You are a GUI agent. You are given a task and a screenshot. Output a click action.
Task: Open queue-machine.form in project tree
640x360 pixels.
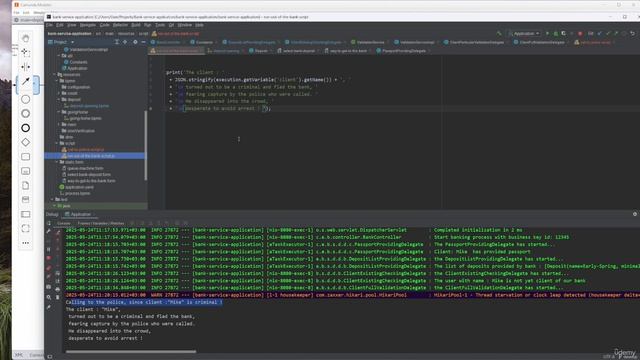click(83, 168)
